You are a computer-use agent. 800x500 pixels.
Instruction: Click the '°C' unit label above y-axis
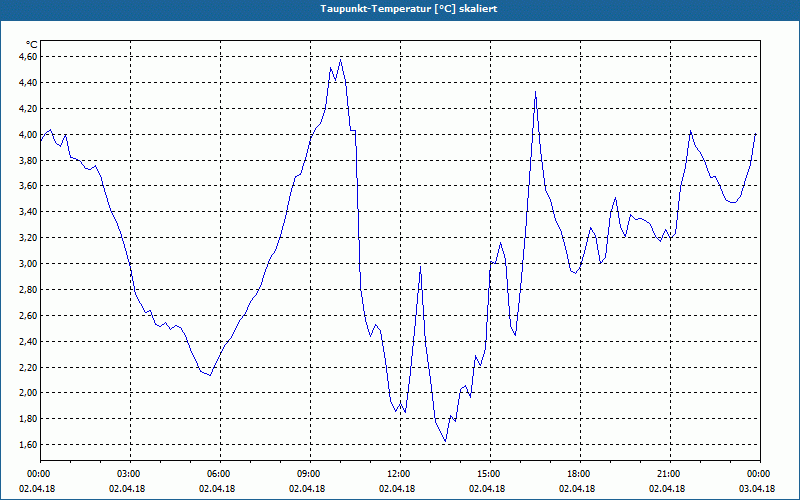coord(31,45)
